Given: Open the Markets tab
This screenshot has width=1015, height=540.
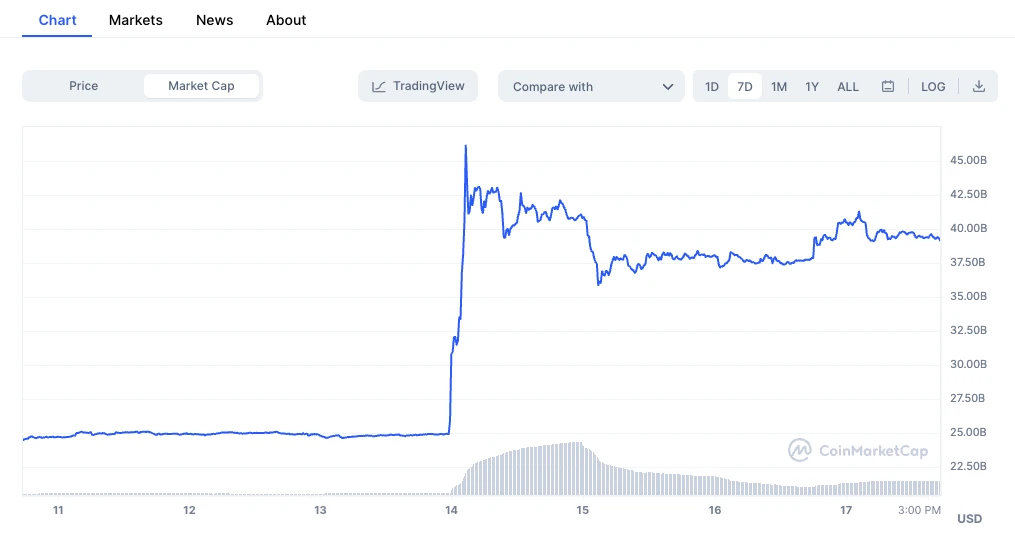Looking at the screenshot, I should (x=136, y=20).
